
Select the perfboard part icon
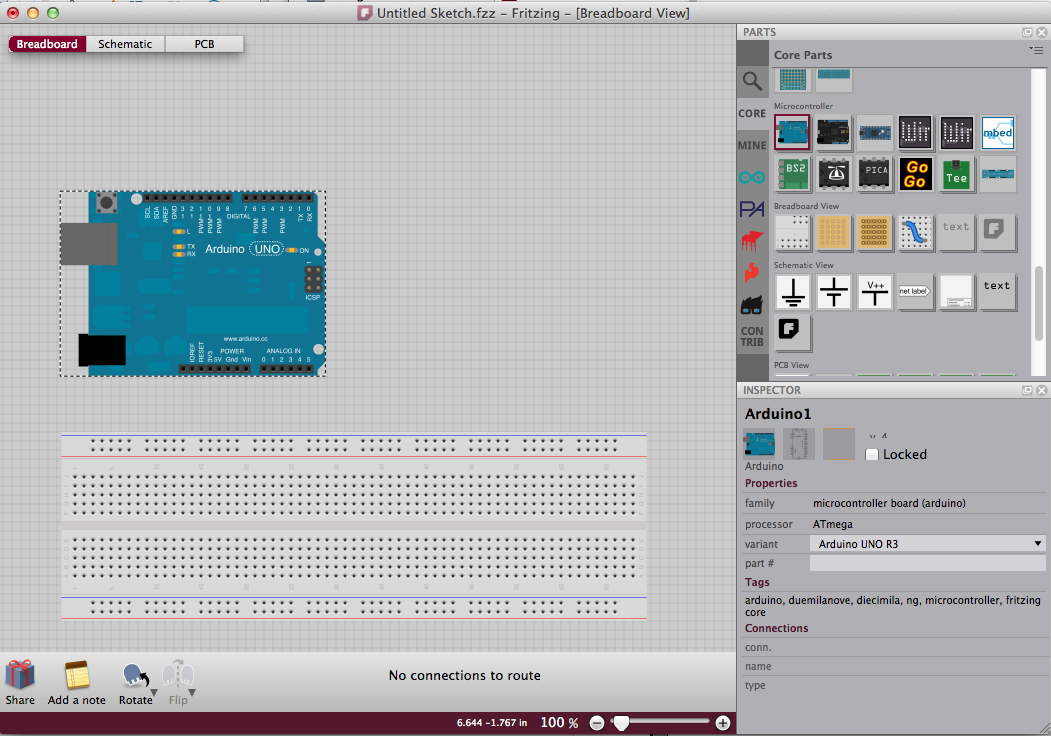click(x=833, y=232)
